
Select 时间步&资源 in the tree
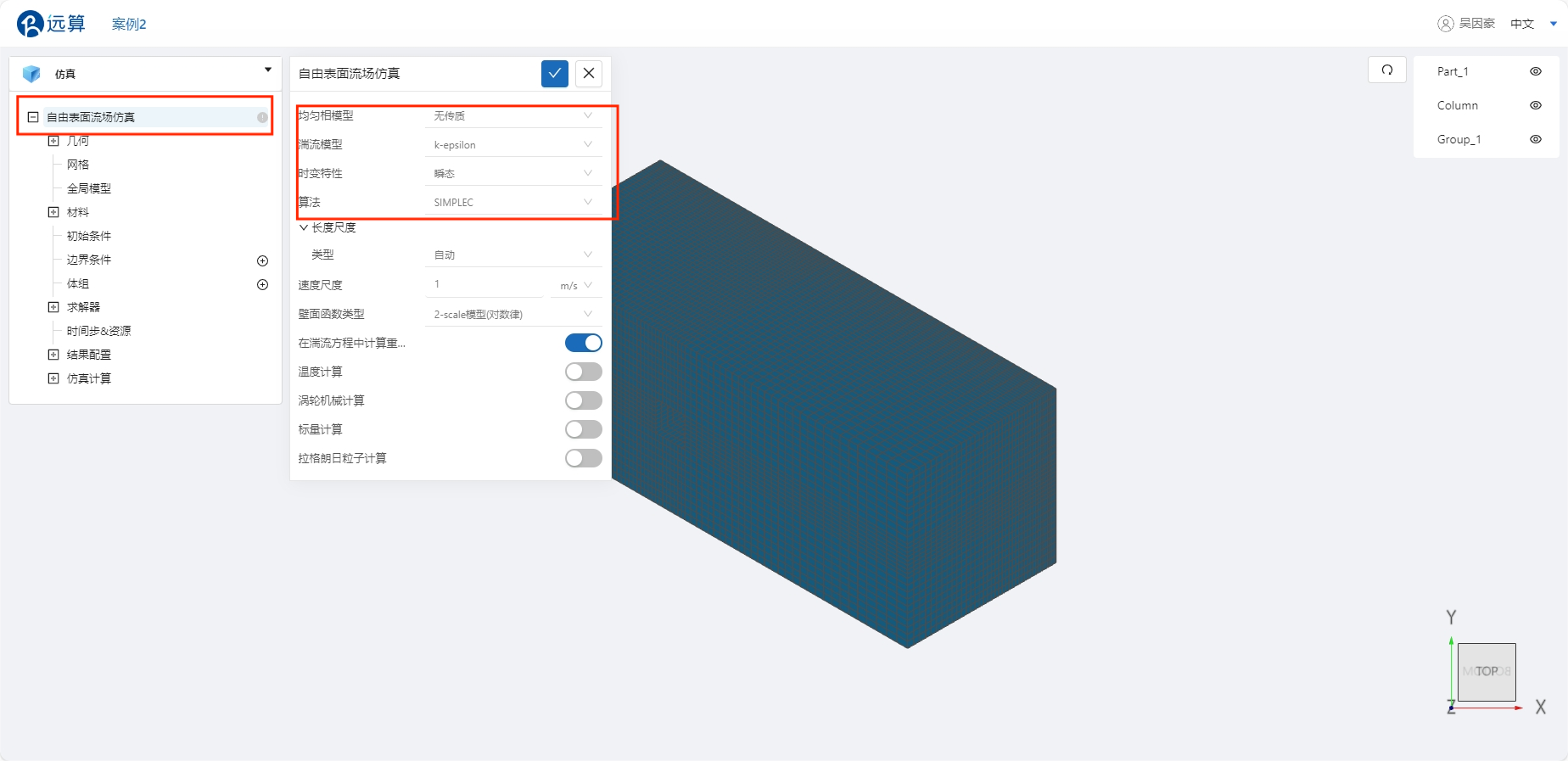(99, 331)
